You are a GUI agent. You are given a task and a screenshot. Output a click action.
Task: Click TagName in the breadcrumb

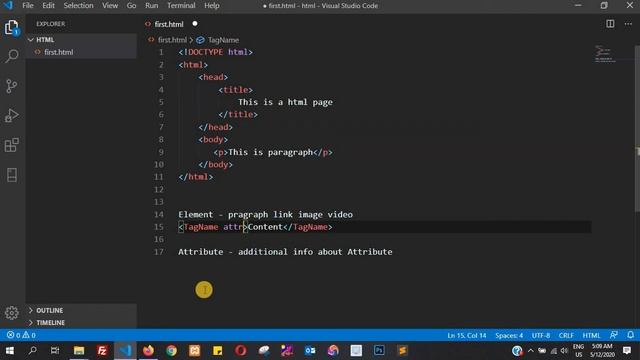[223, 40]
